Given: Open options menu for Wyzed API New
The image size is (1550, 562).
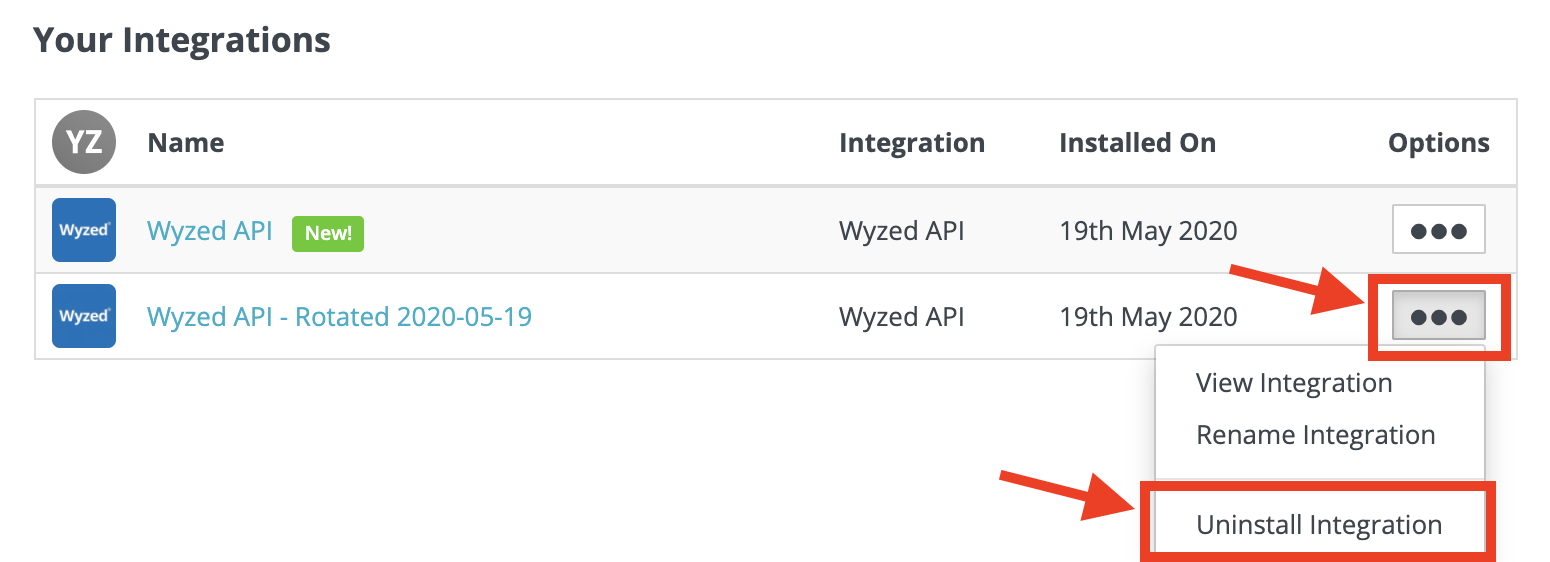Looking at the screenshot, I should tap(1438, 230).
